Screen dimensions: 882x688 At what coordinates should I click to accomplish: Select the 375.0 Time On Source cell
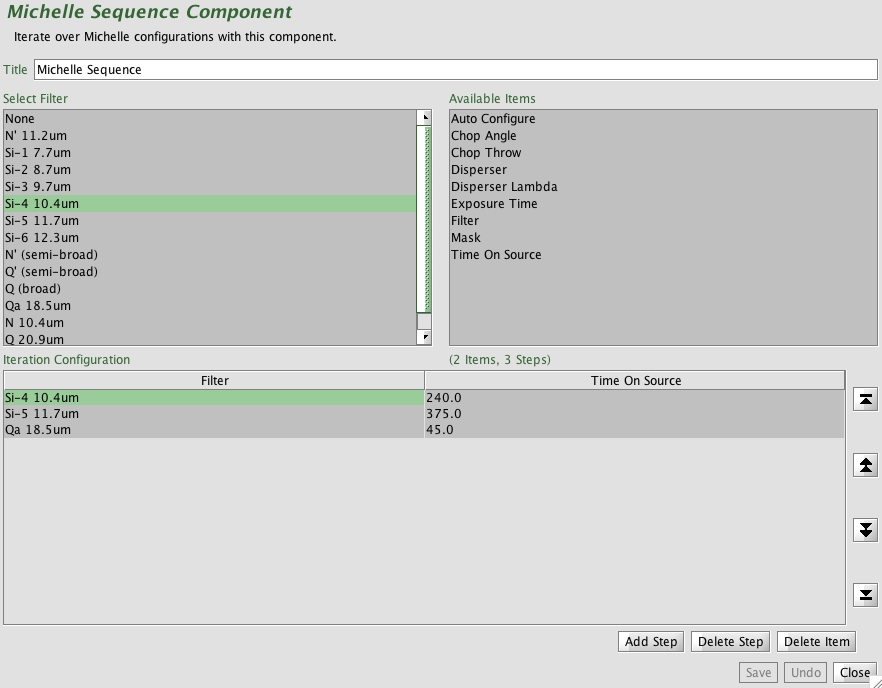click(x=634, y=413)
